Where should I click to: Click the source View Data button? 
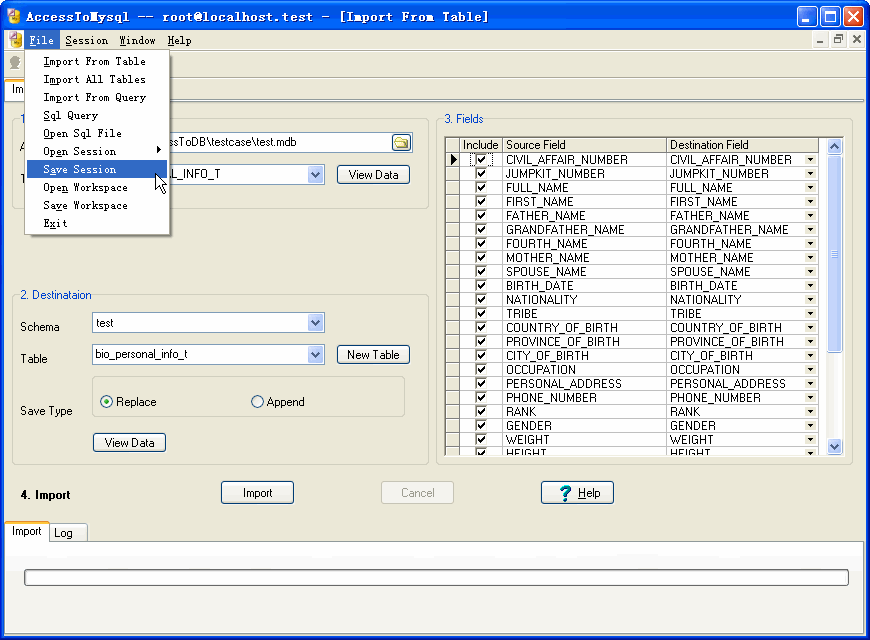click(x=373, y=175)
